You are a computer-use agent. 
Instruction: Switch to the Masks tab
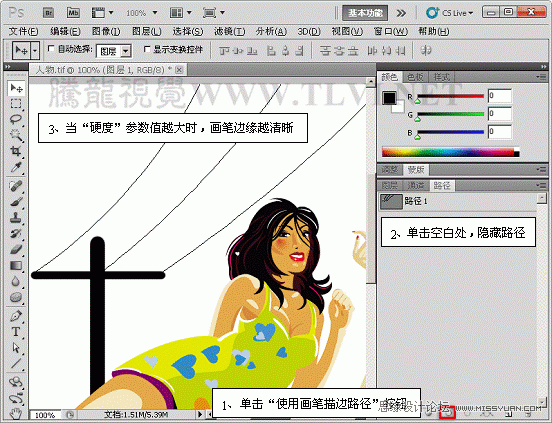416,170
